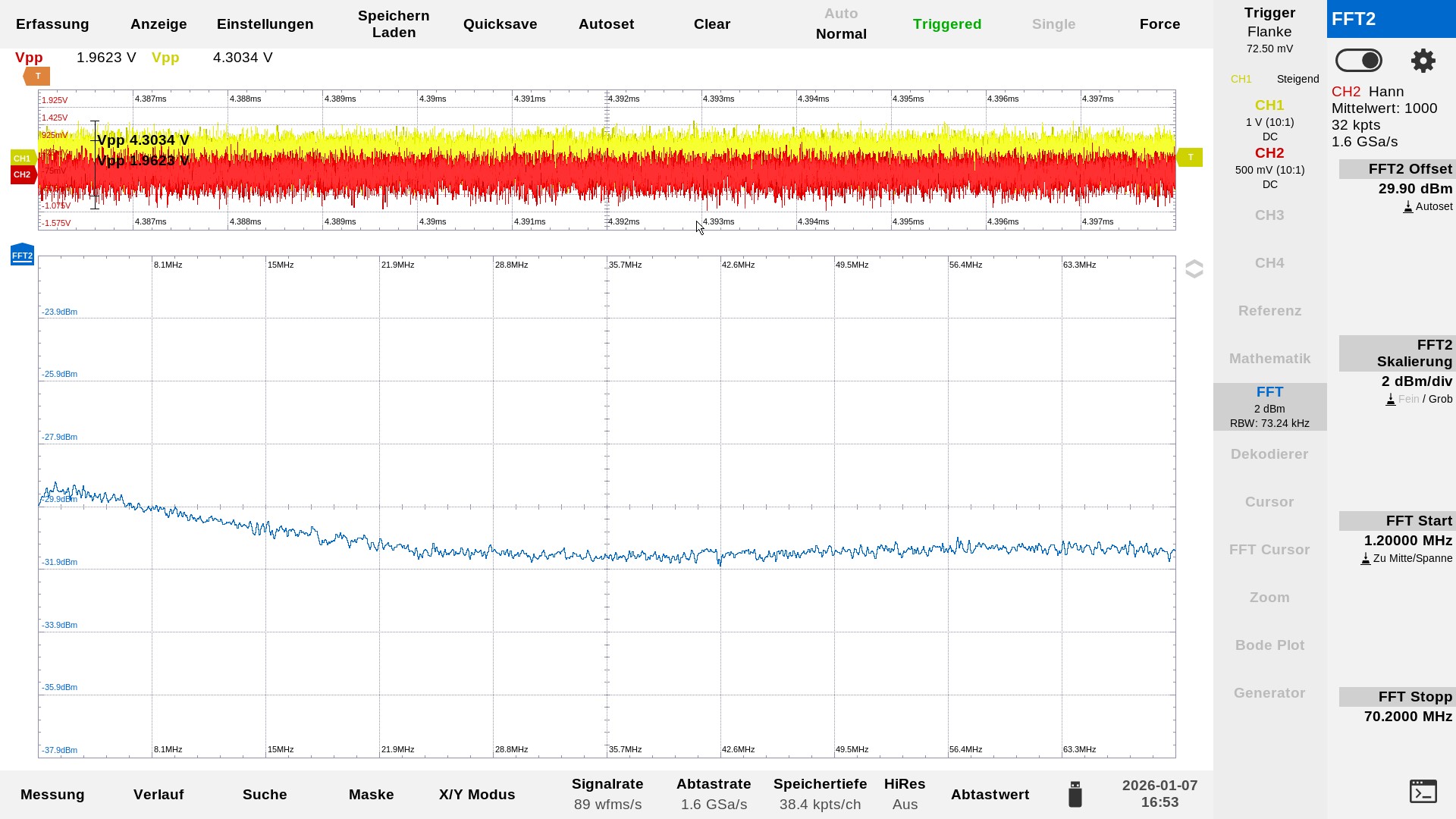The width and height of the screenshot is (1456, 819).
Task: Open the Einstellungen menu
Action: click(x=265, y=24)
